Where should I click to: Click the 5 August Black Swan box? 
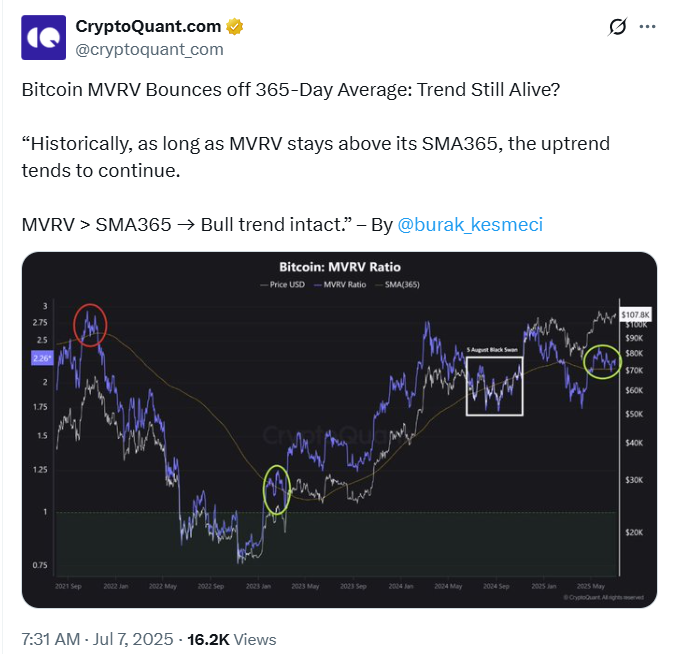494,386
